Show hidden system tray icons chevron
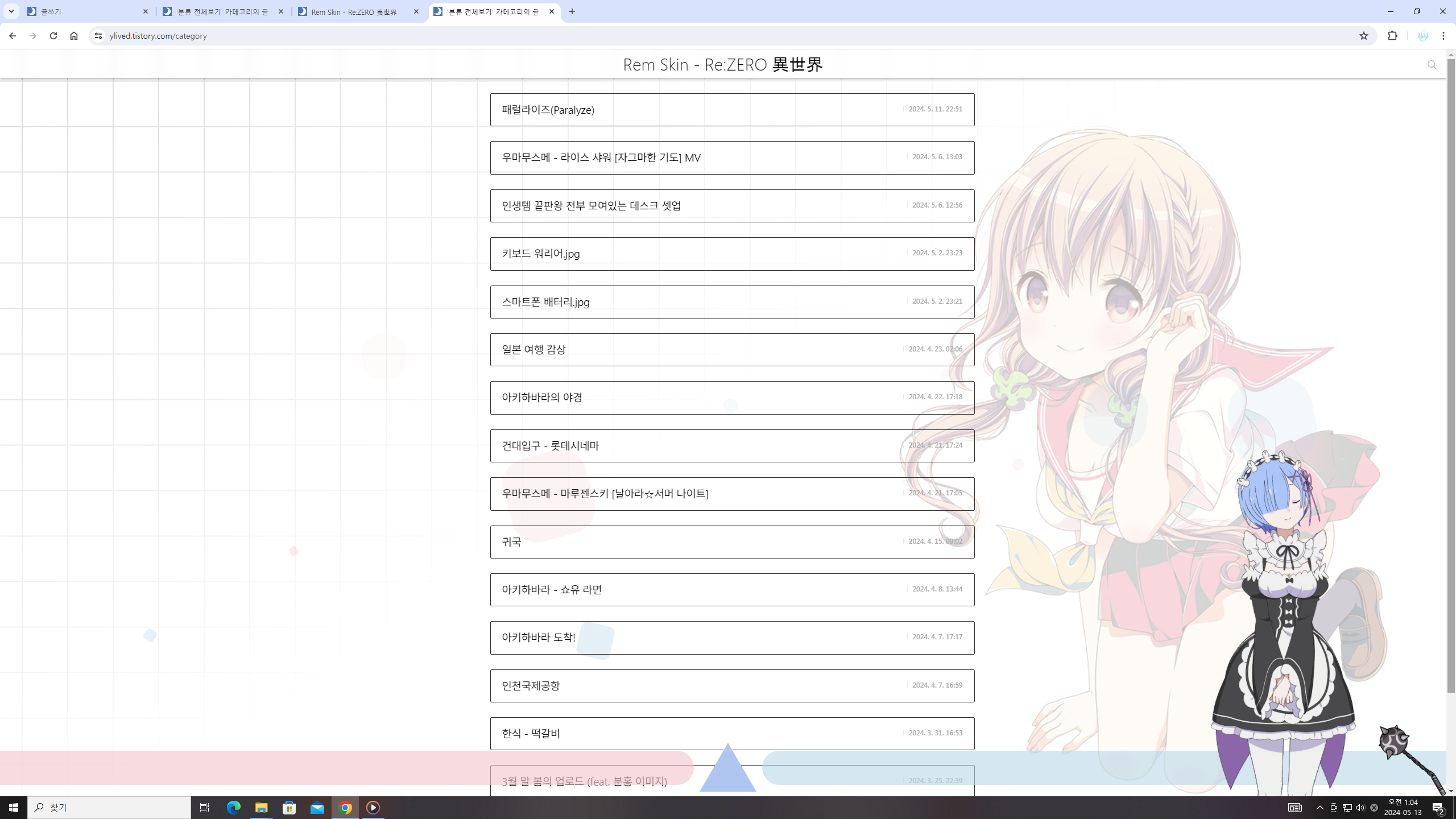 coord(1319,807)
